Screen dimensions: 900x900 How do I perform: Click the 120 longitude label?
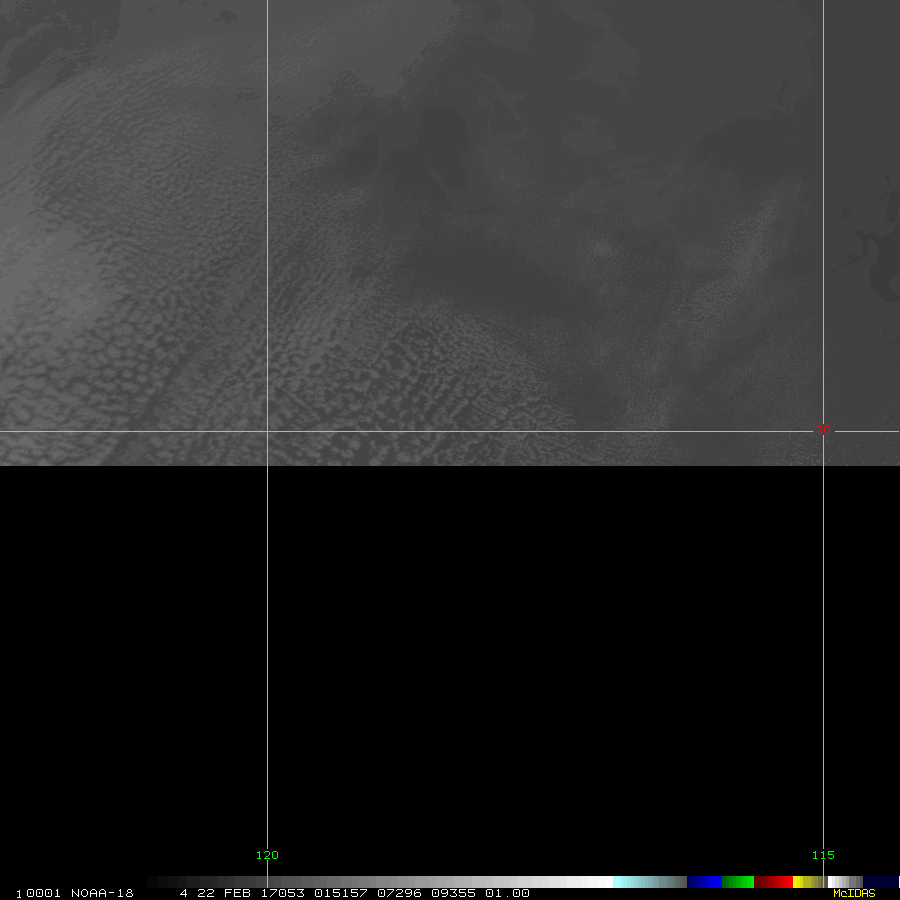click(x=267, y=855)
